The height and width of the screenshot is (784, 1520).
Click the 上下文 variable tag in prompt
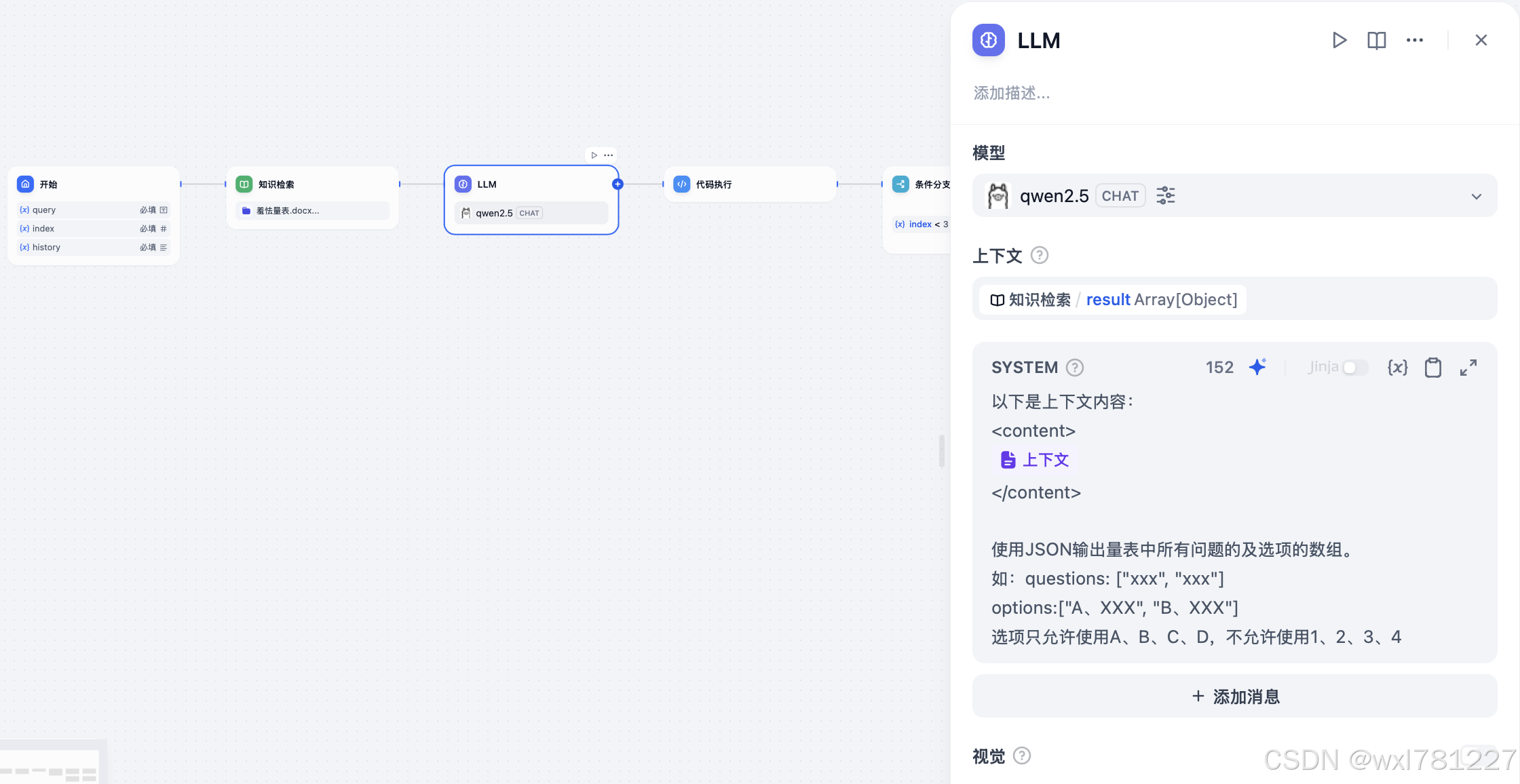1035,460
